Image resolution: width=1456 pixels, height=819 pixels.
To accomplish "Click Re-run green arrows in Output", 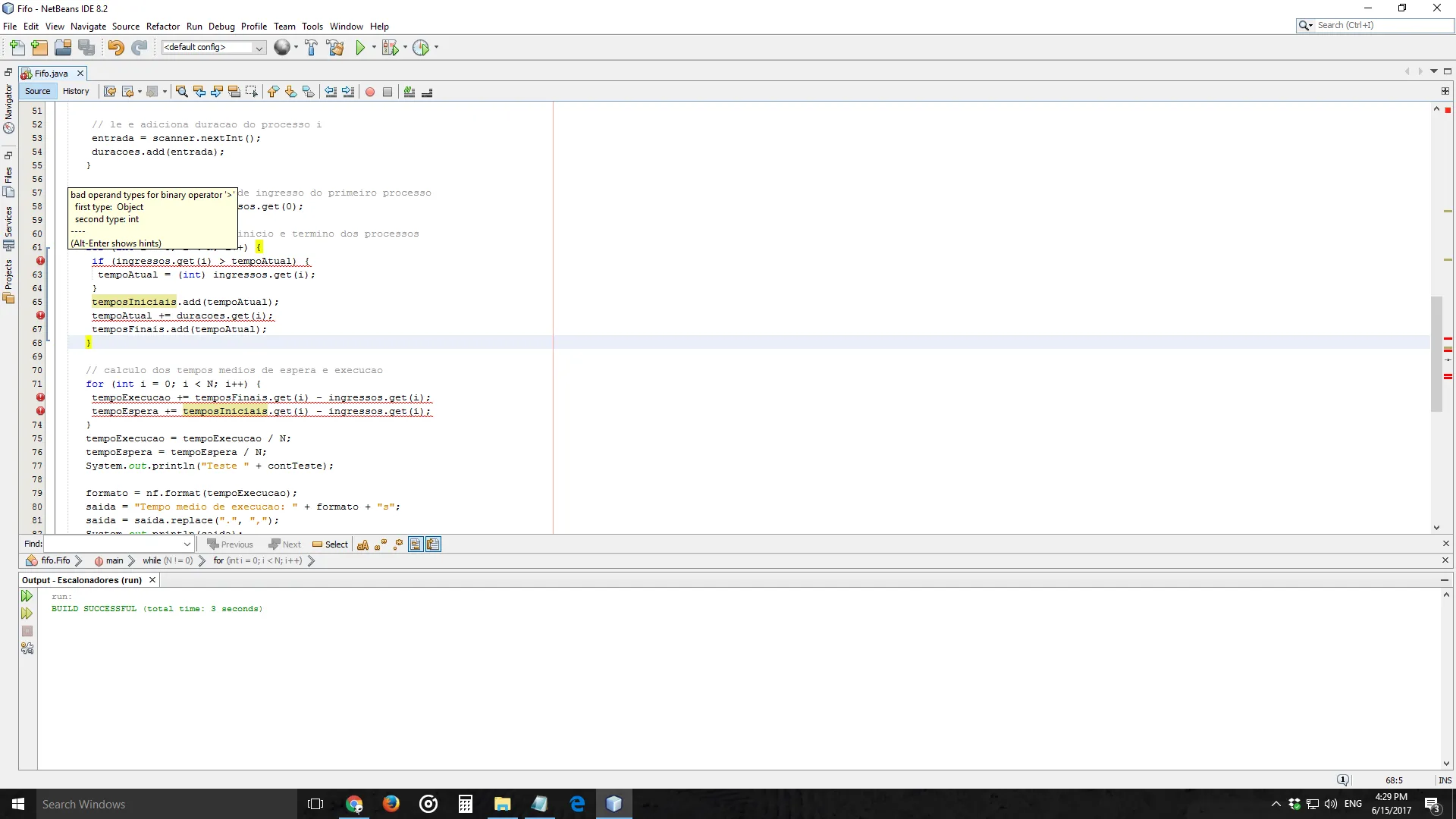I will 27,596.
